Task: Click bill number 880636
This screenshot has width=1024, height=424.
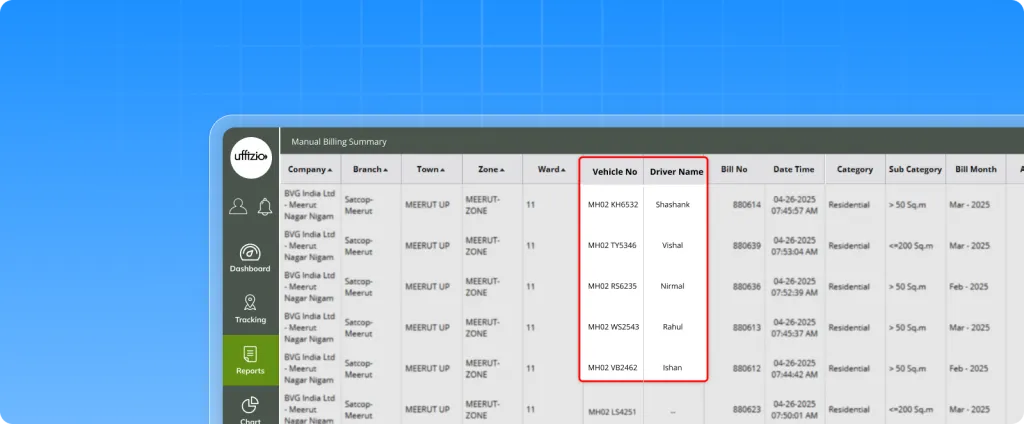Action: 746,286
